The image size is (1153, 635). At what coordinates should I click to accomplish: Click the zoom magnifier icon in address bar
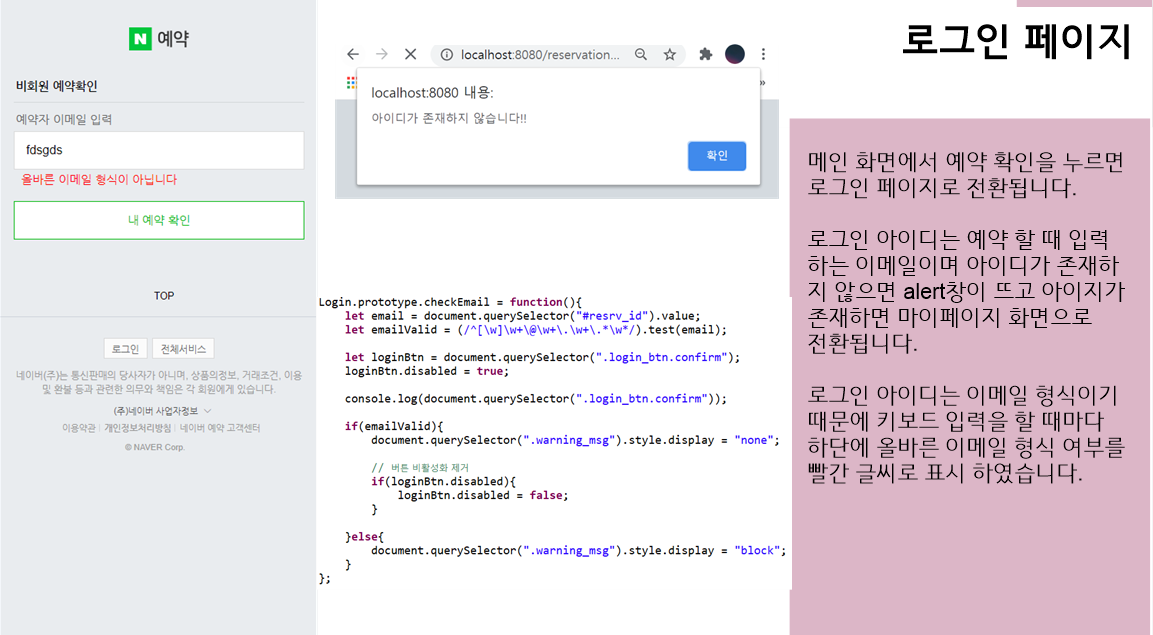click(641, 54)
